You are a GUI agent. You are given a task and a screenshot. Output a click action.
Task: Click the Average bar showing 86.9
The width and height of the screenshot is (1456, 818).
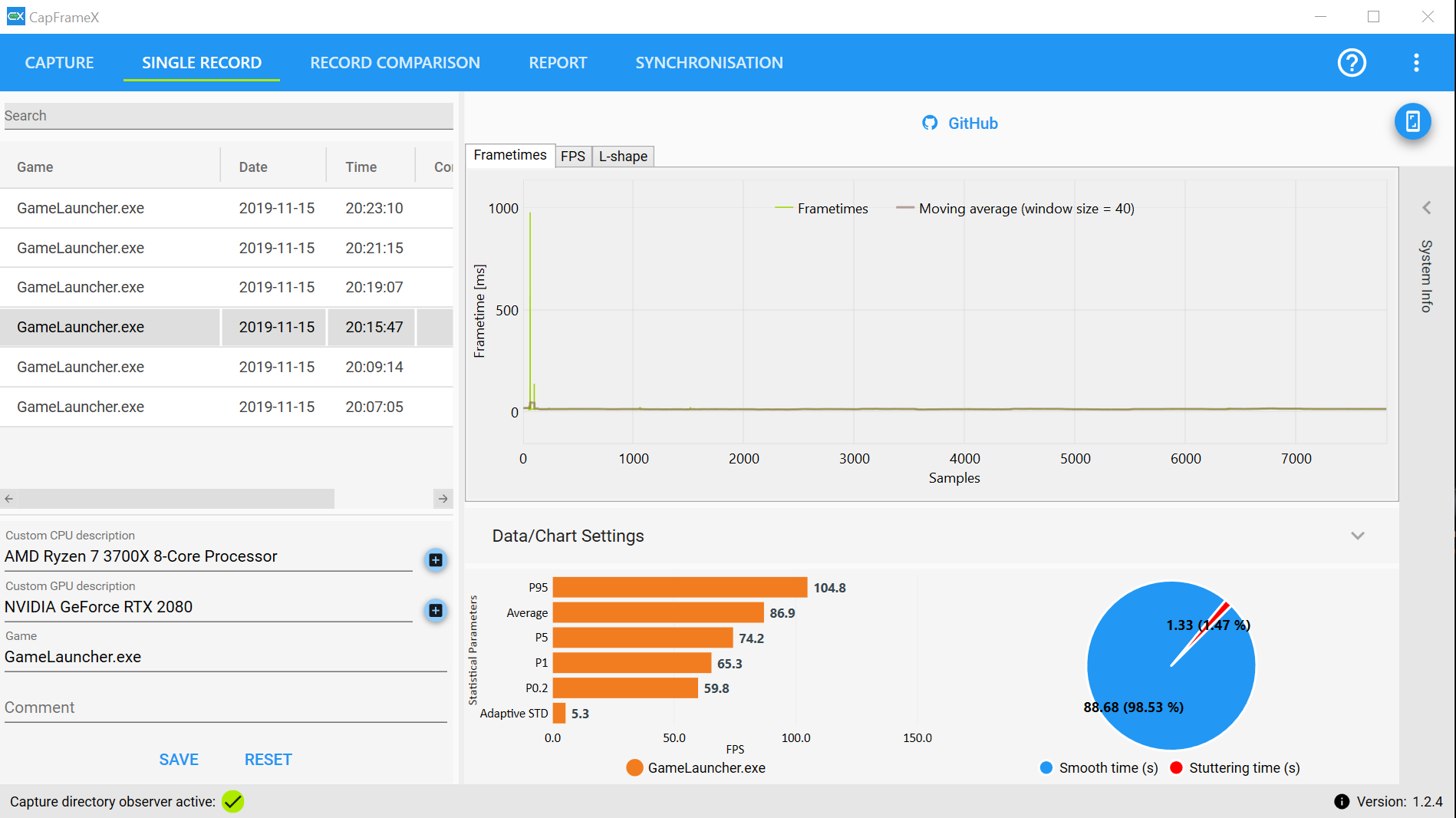pos(658,612)
